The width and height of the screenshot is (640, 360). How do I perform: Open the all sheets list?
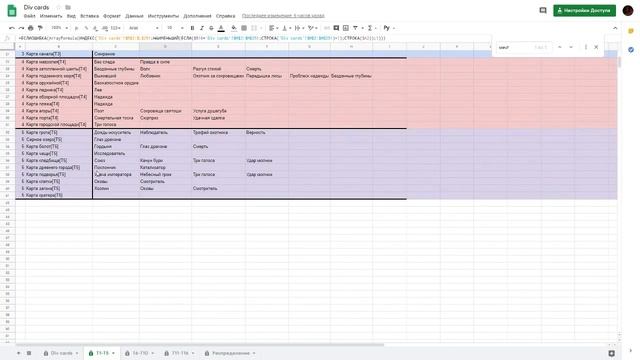(29, 353)
